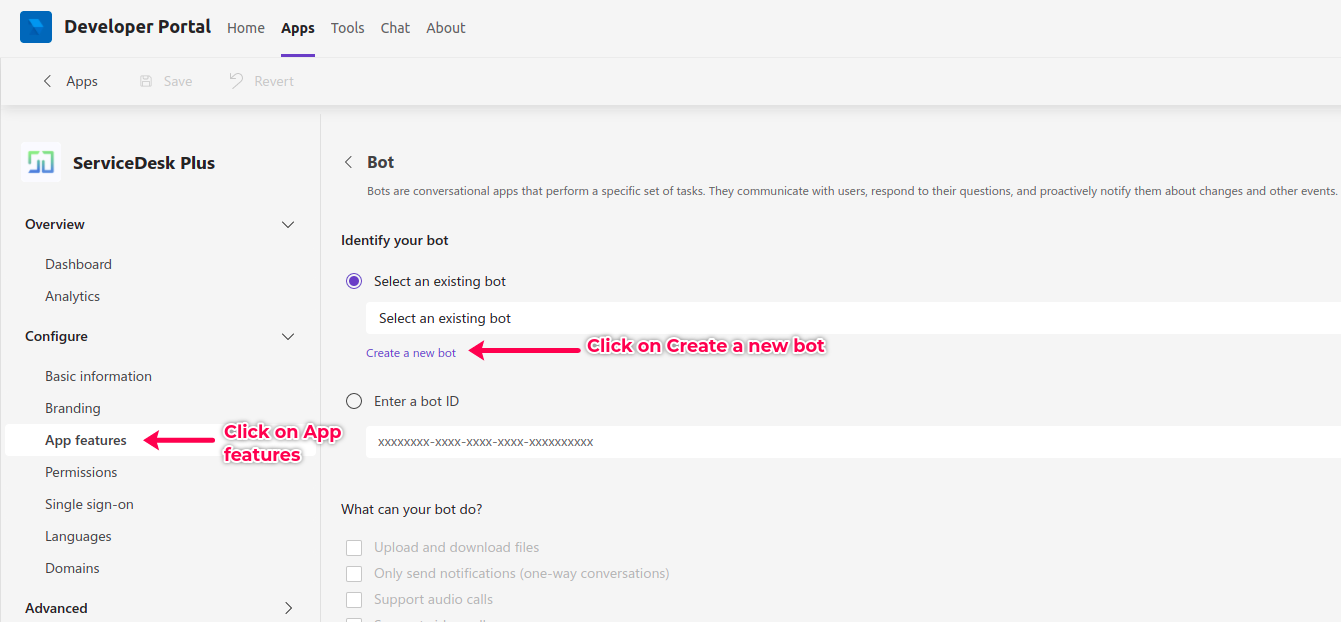The image size is (1341, 622).
Task: Click the Save floppy disk icon
Action: pyautogui.click(x=146, y=81)
